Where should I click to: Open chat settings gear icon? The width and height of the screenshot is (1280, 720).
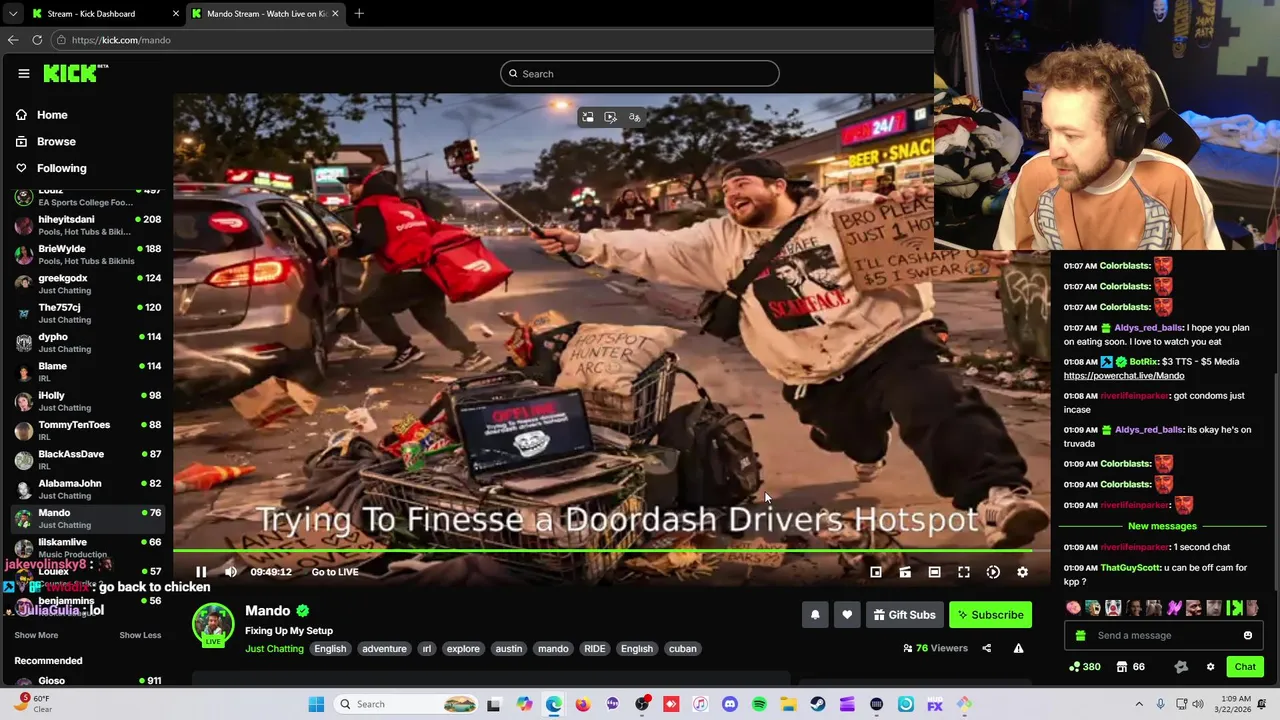pyautogui.click(x=1210, y=667)
